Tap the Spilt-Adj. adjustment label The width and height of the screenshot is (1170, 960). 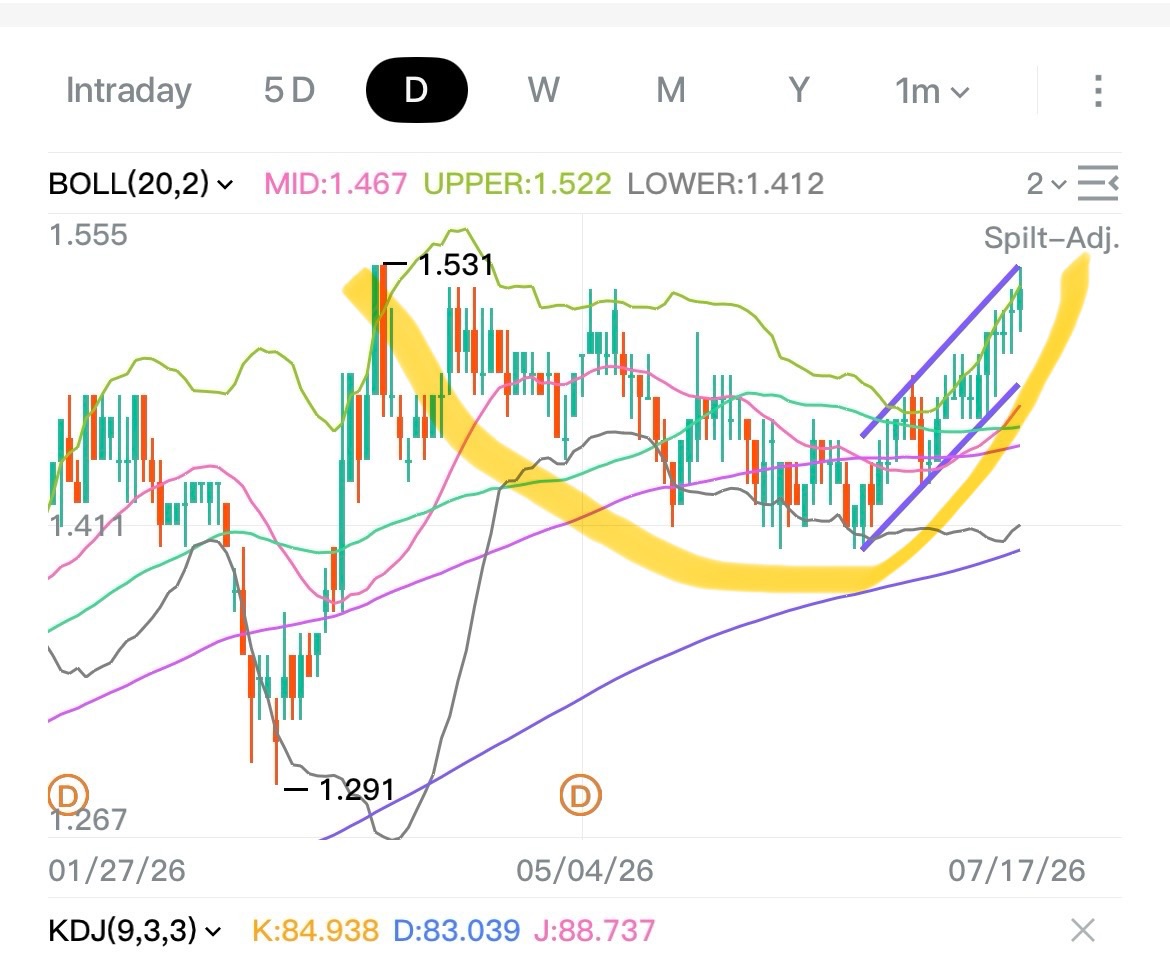1051,238
